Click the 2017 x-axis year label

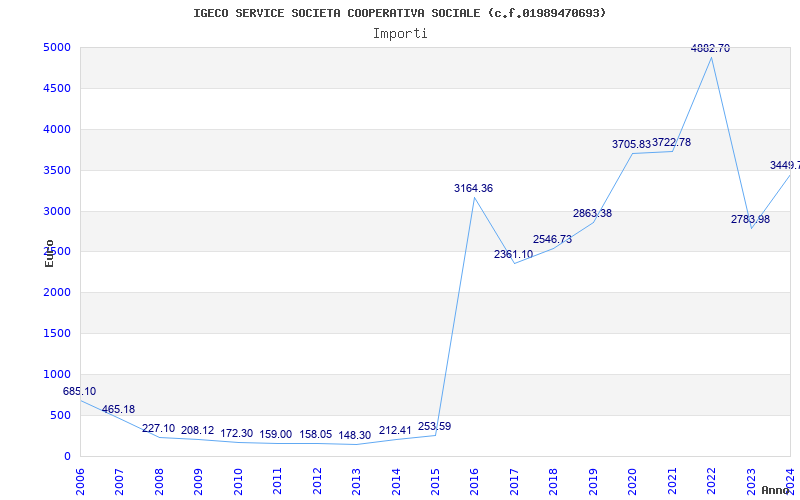point(514,481)
